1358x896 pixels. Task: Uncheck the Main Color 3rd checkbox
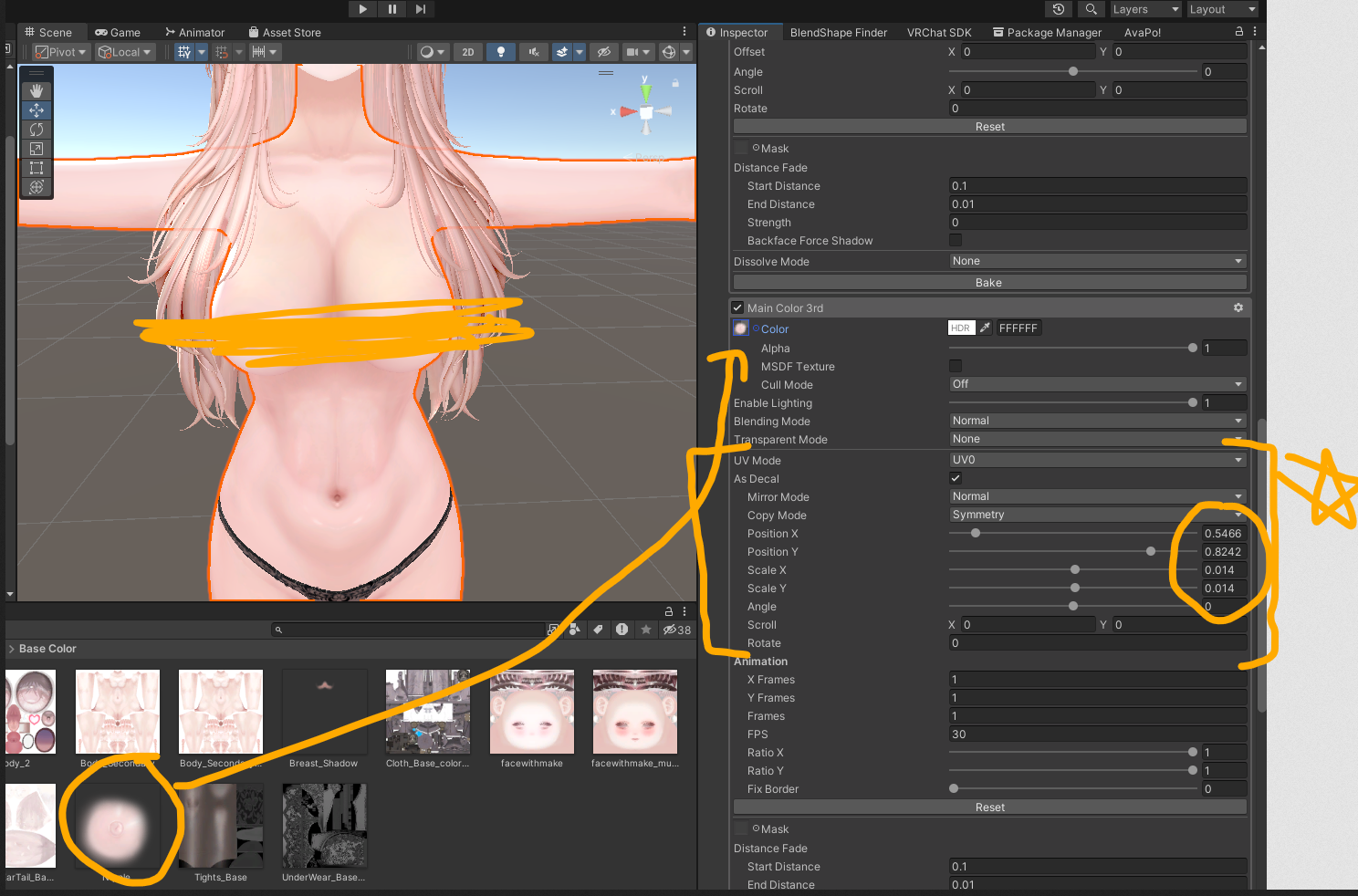[737, 308]
